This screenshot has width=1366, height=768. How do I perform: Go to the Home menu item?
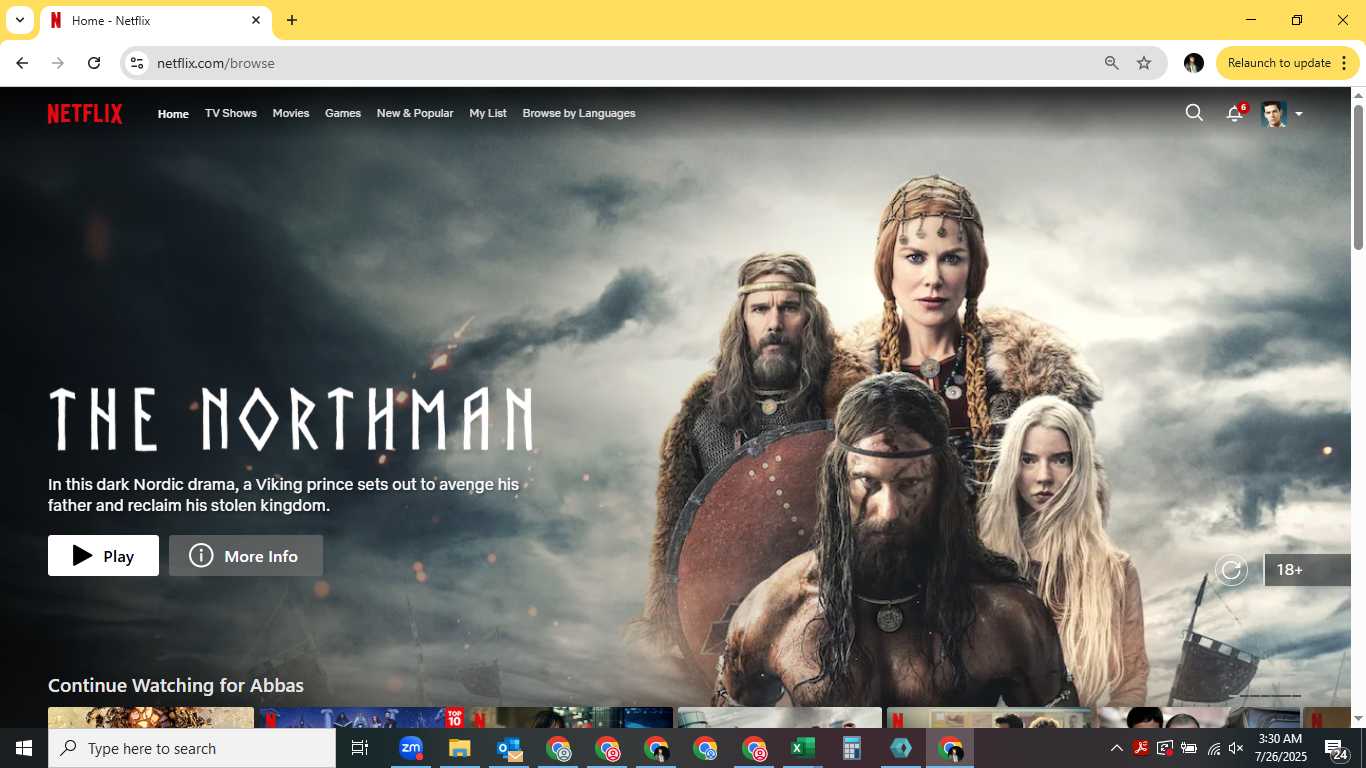[x=173, y=114]
